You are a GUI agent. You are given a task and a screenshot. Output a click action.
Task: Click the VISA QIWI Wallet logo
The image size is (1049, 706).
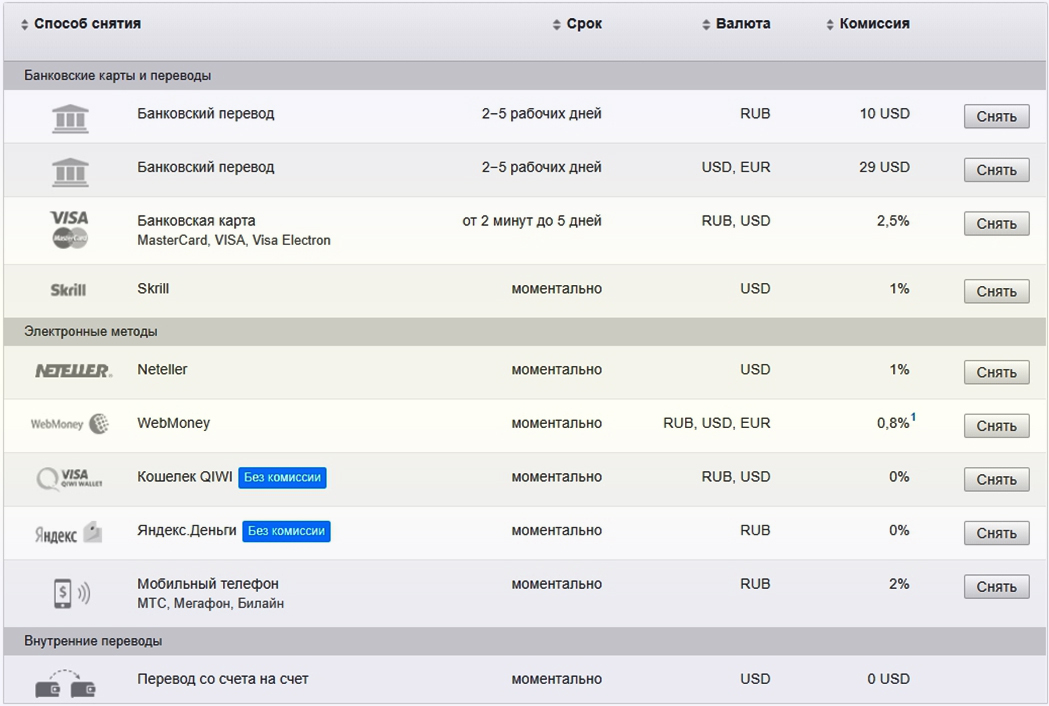point(69,479)
